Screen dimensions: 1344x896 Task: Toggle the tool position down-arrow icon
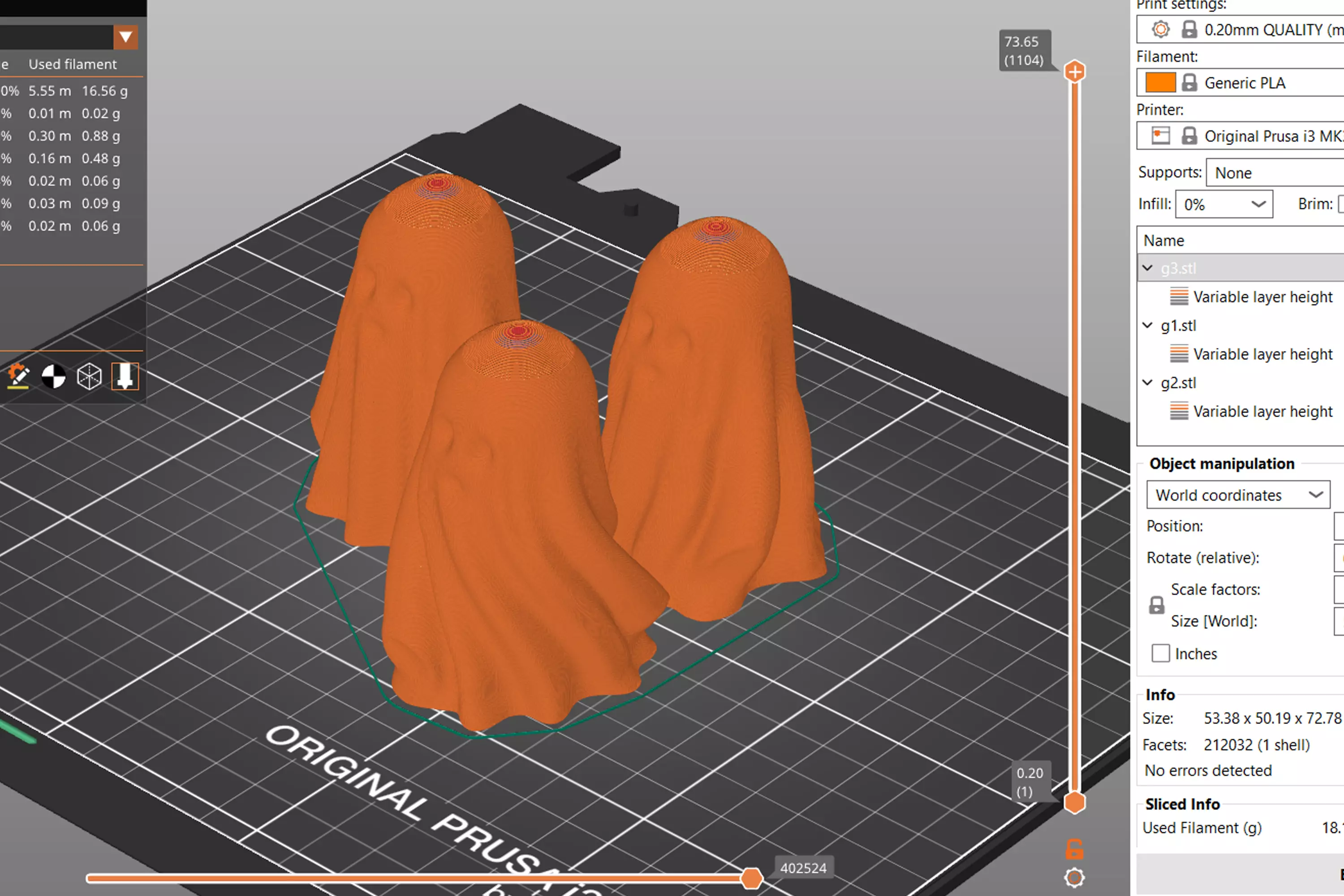(x=125, y=377)
